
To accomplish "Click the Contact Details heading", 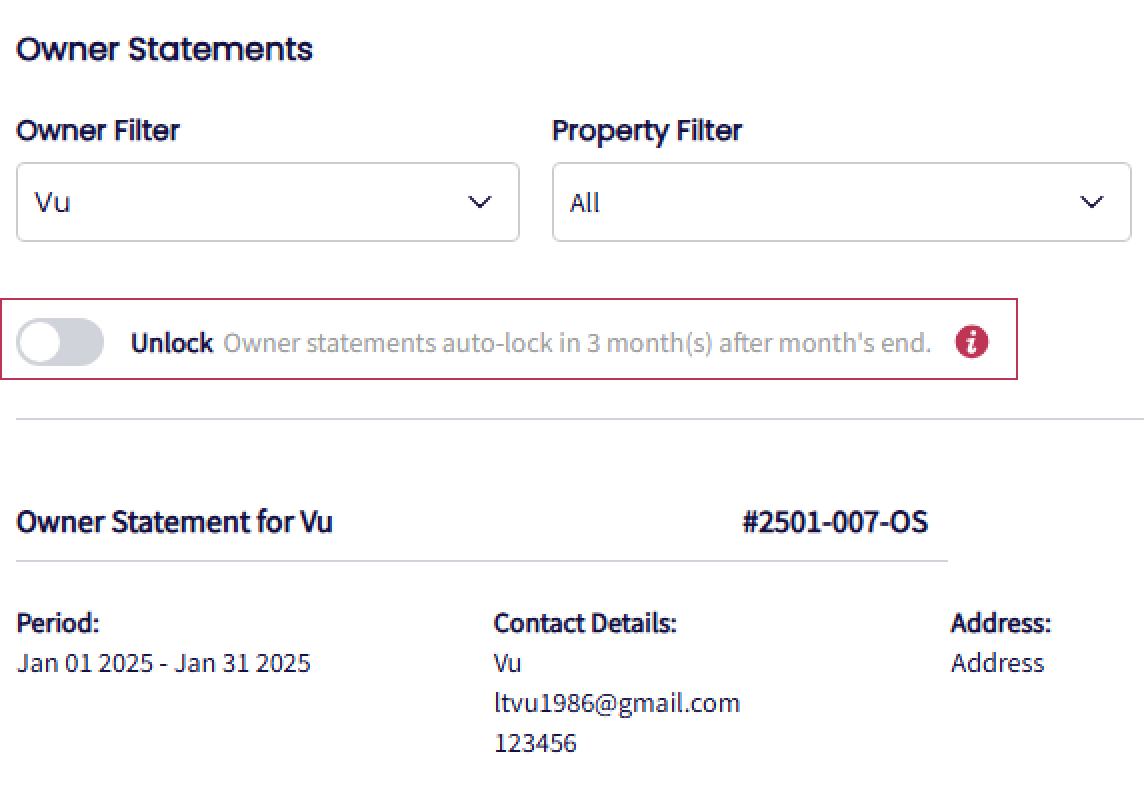I will pyautogui.click(x=585, y=623).
